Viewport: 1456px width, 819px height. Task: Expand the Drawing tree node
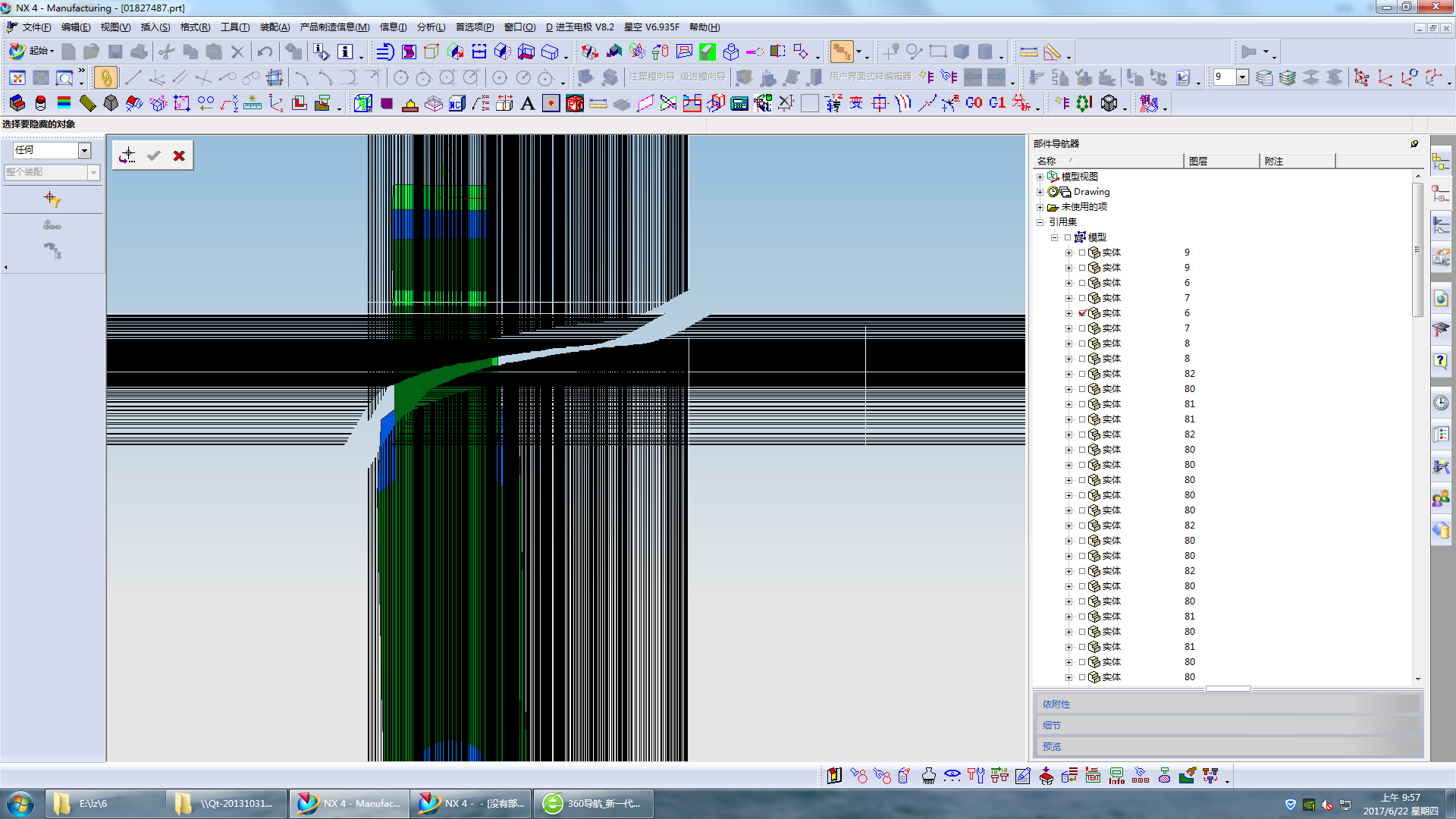1040,192
